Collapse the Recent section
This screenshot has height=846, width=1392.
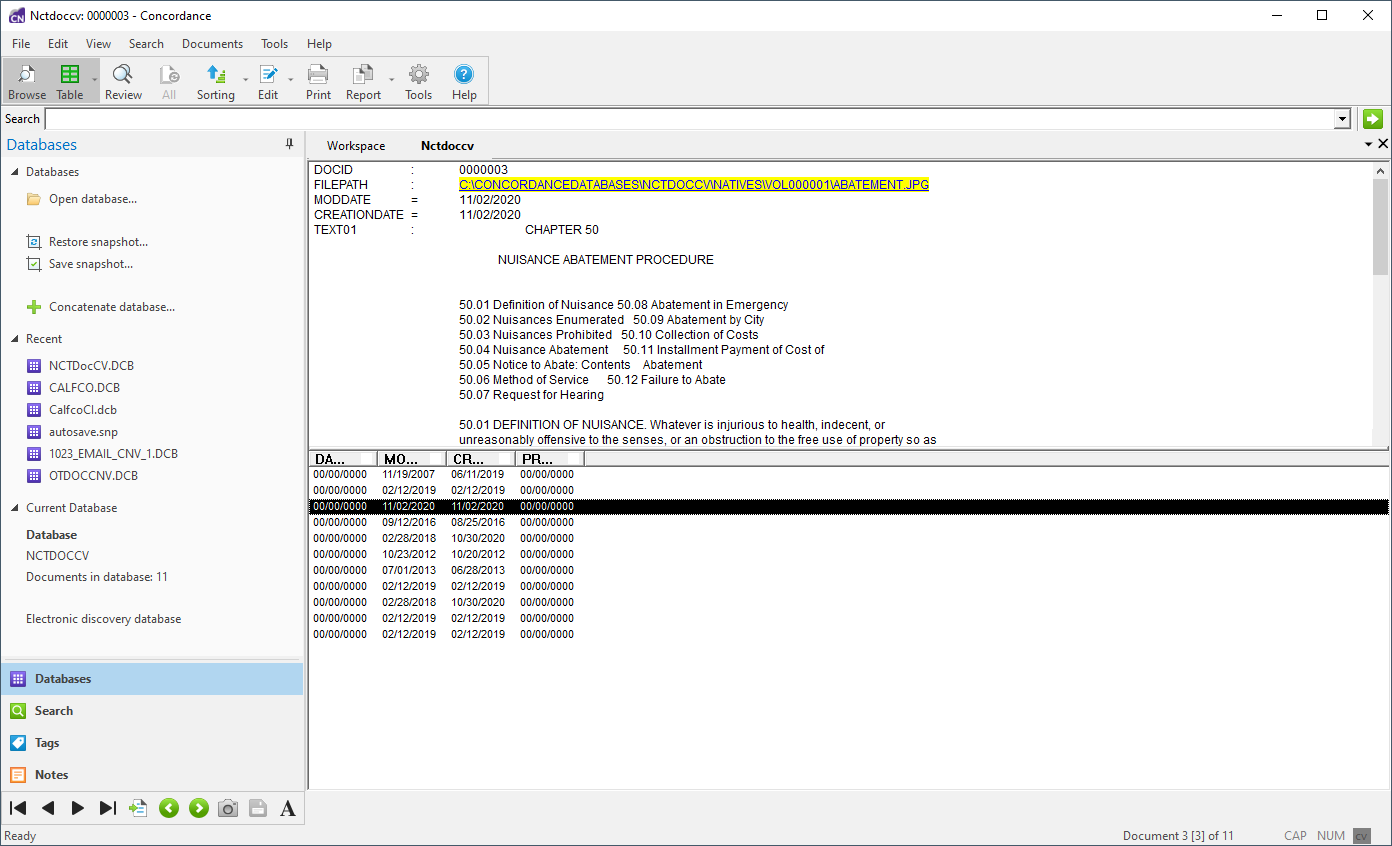click(x=15, y=339)
